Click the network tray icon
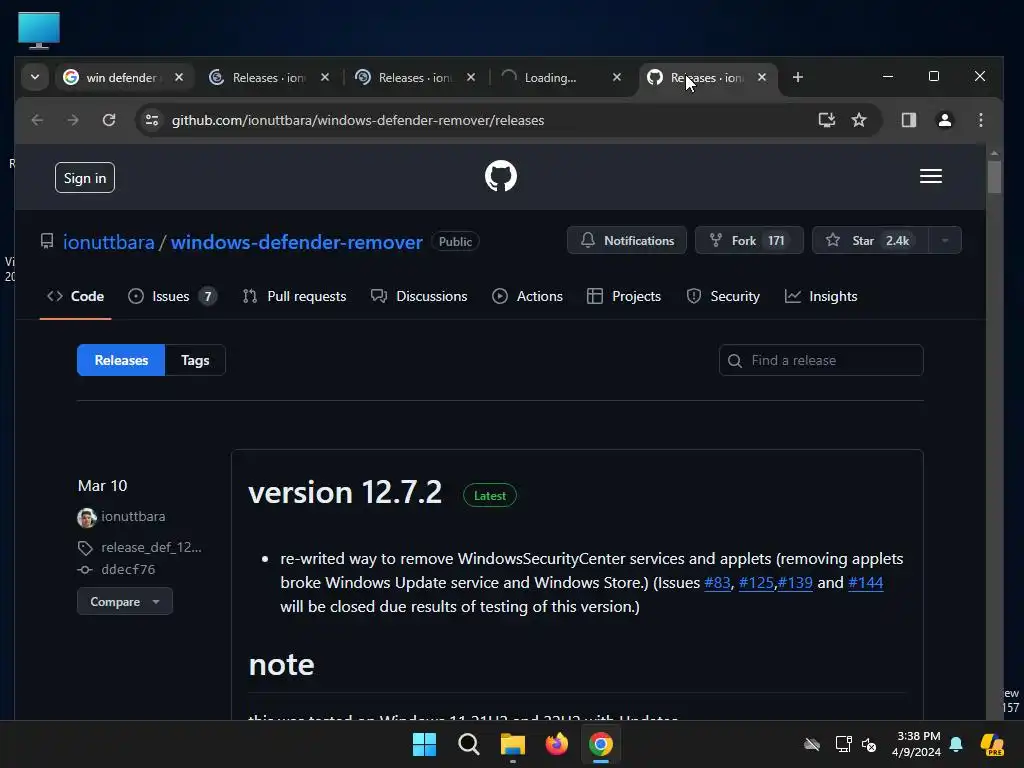 (843, 744)
